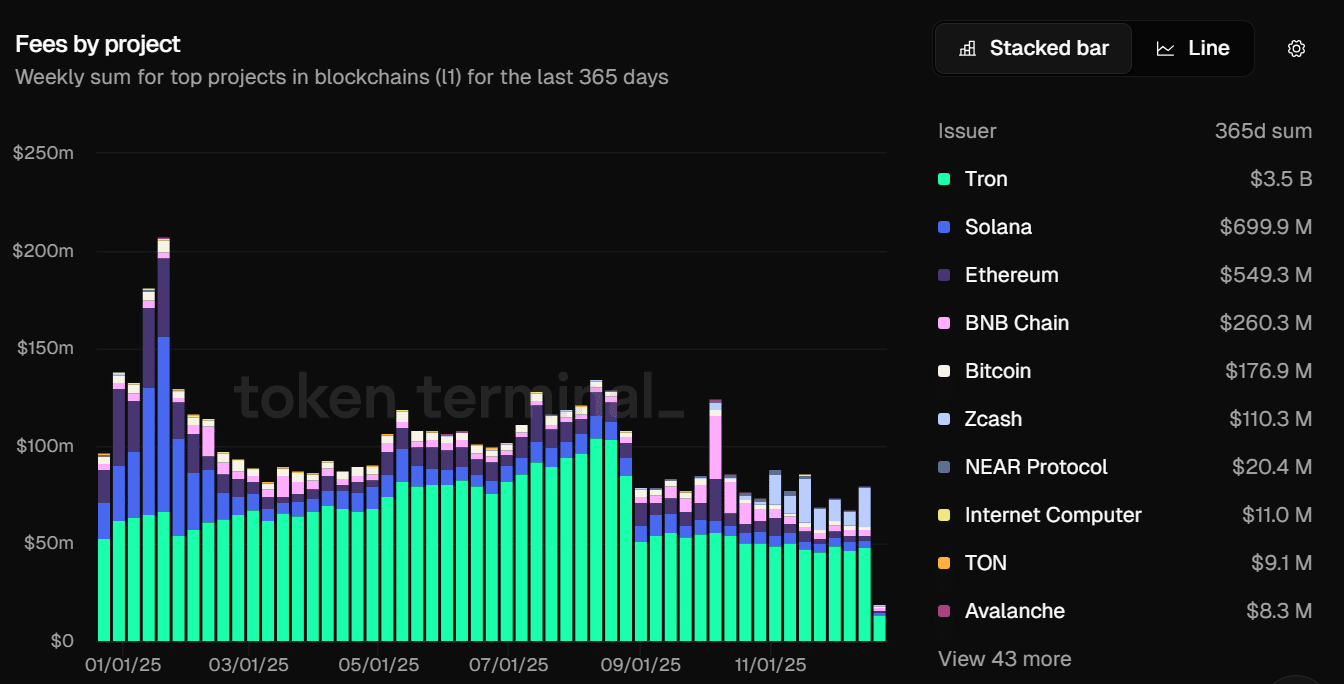This screenshot has width=1344, height=684.
Task: Click the stacked bar chart icon
Action: (967, 48)
